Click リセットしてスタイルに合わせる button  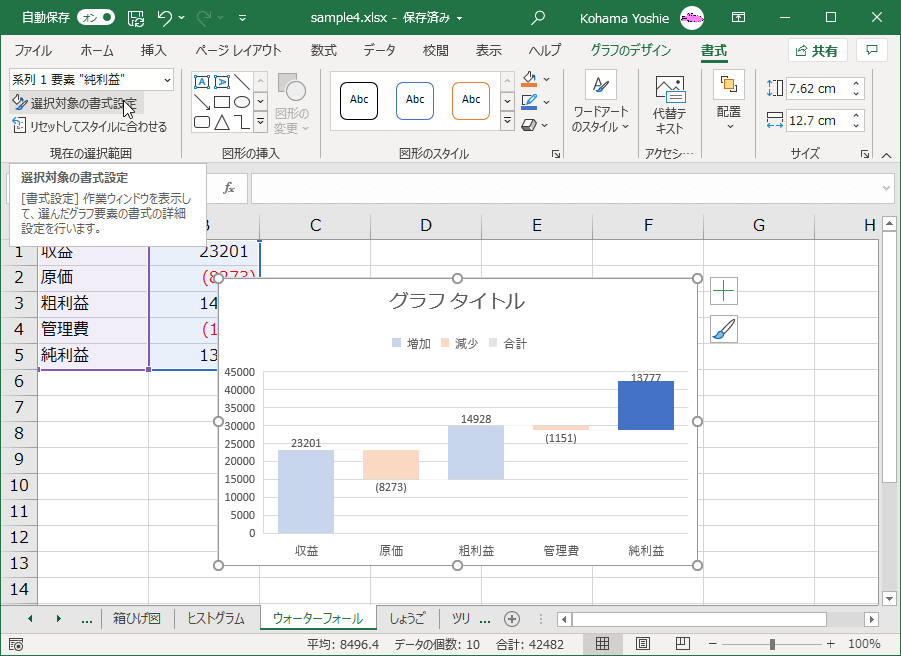point(90,126)
